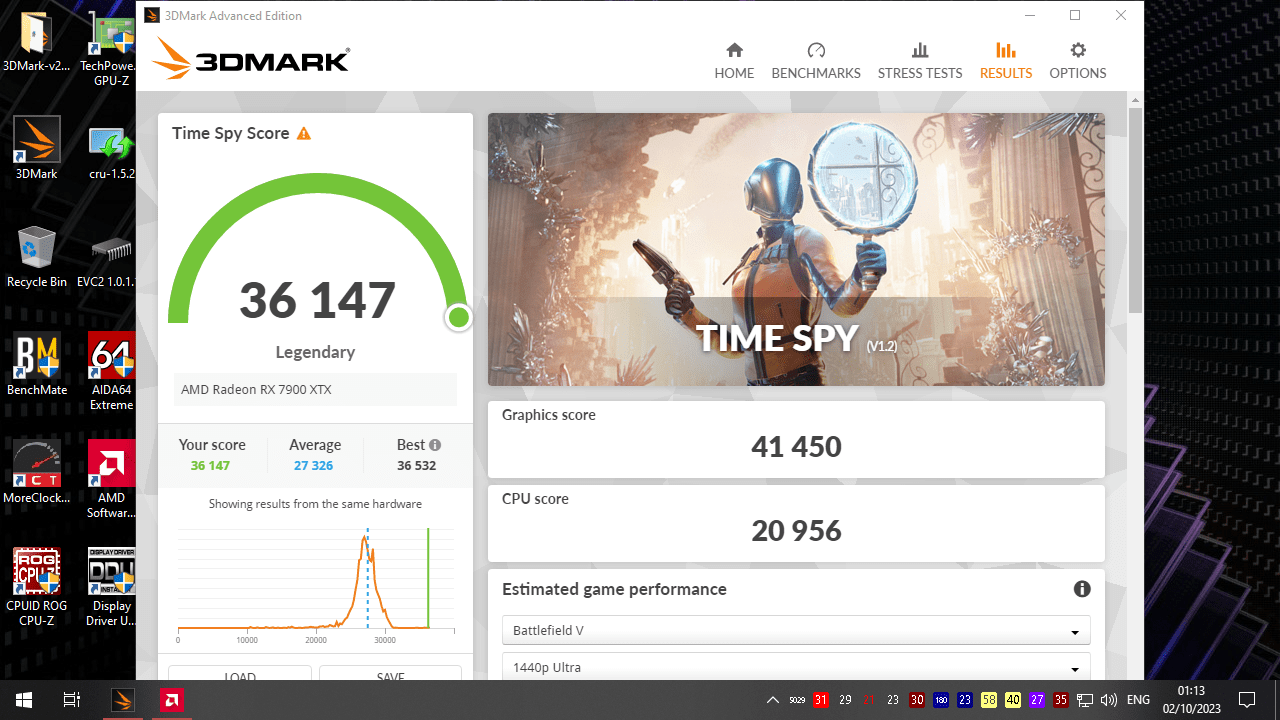Open the notification center icon
Screen dimensions: 1280x720
click(x=1247, y=700)
